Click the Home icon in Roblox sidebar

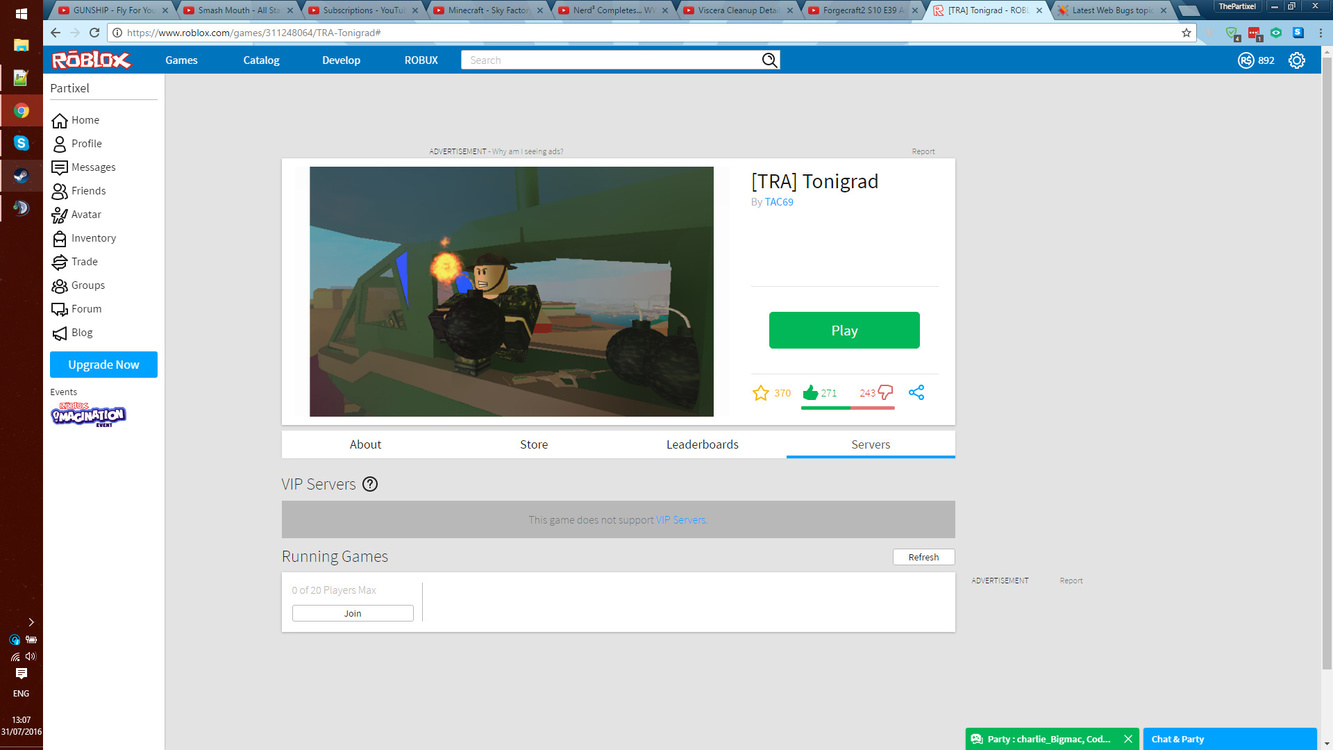(x=60, y=120)
